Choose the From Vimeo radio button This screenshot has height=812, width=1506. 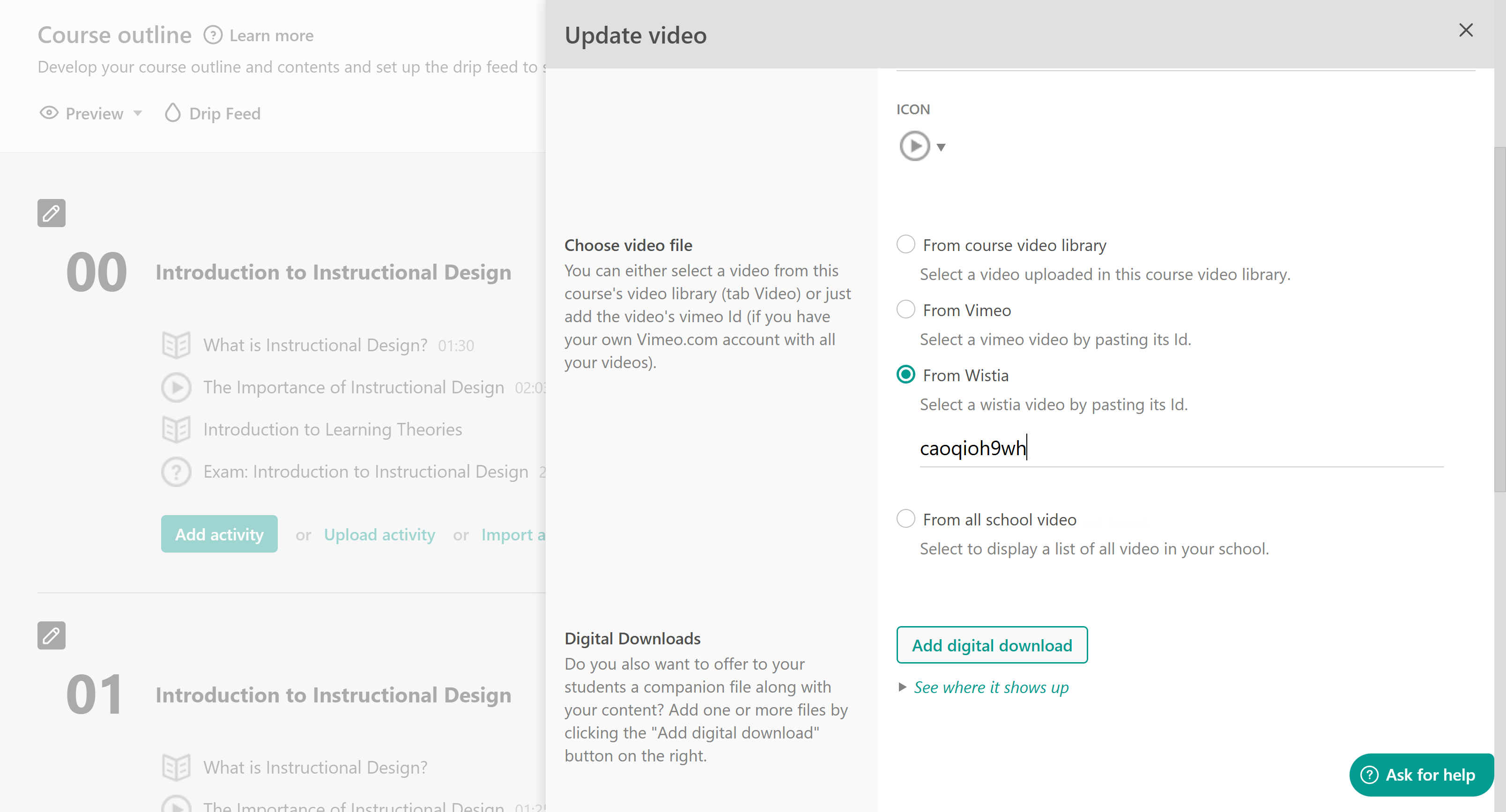point(905,309)
